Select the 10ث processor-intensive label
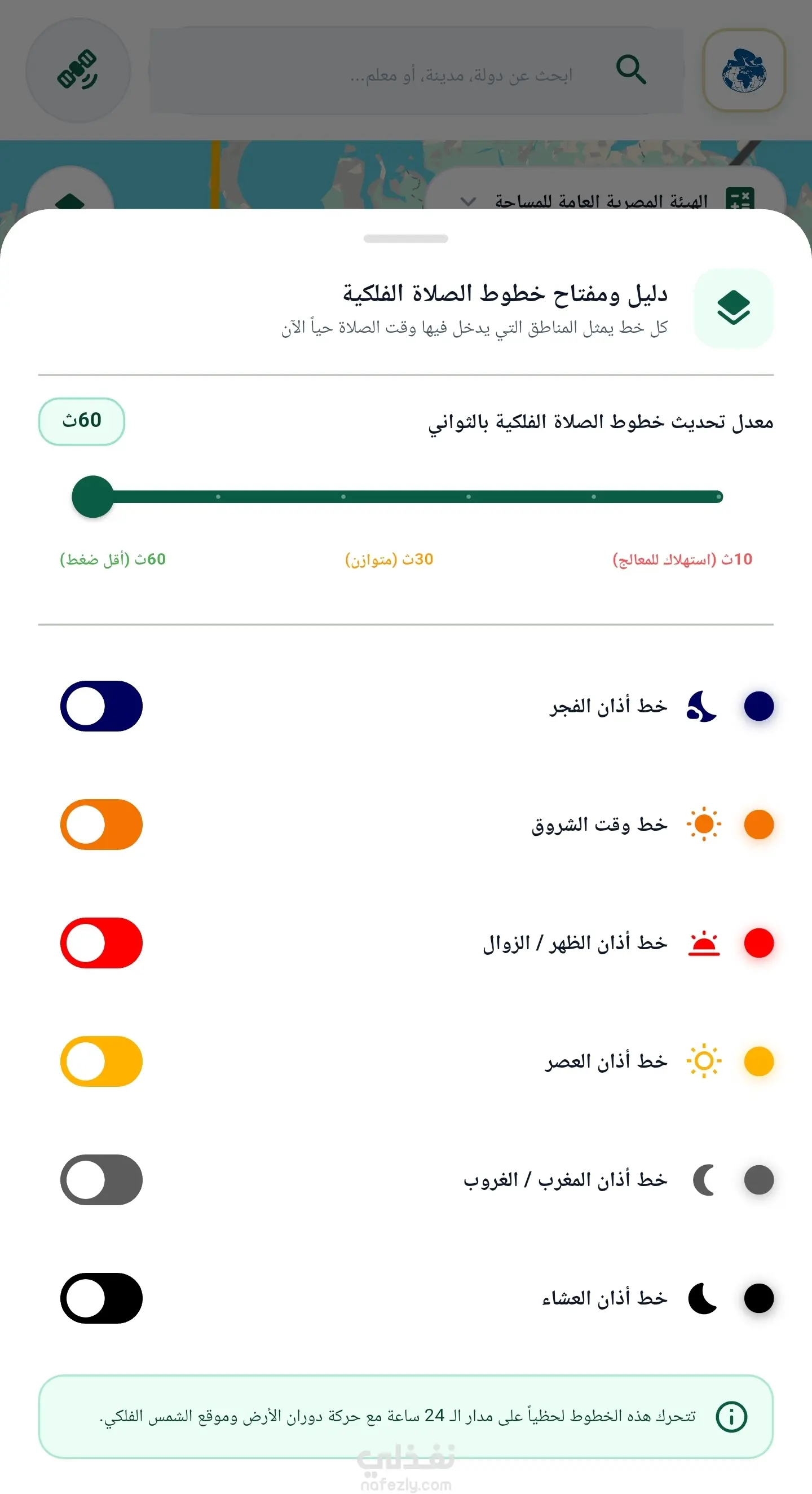Image resolution: width=812 pixels, height=1494 pixels. pyautogui.click(x=683, y=559)
